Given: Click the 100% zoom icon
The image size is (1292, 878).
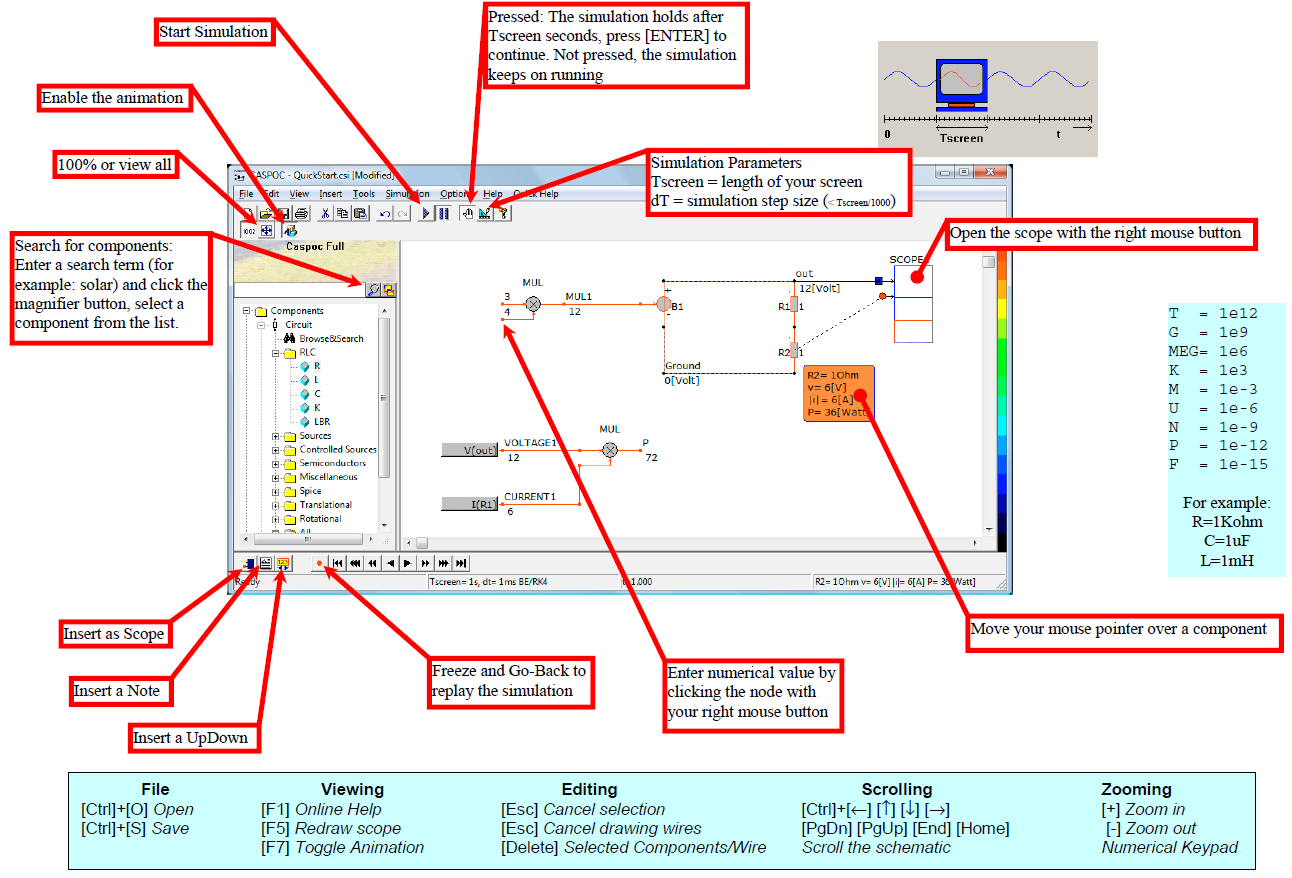Looking at the screenshot, I should coord(249,231).
